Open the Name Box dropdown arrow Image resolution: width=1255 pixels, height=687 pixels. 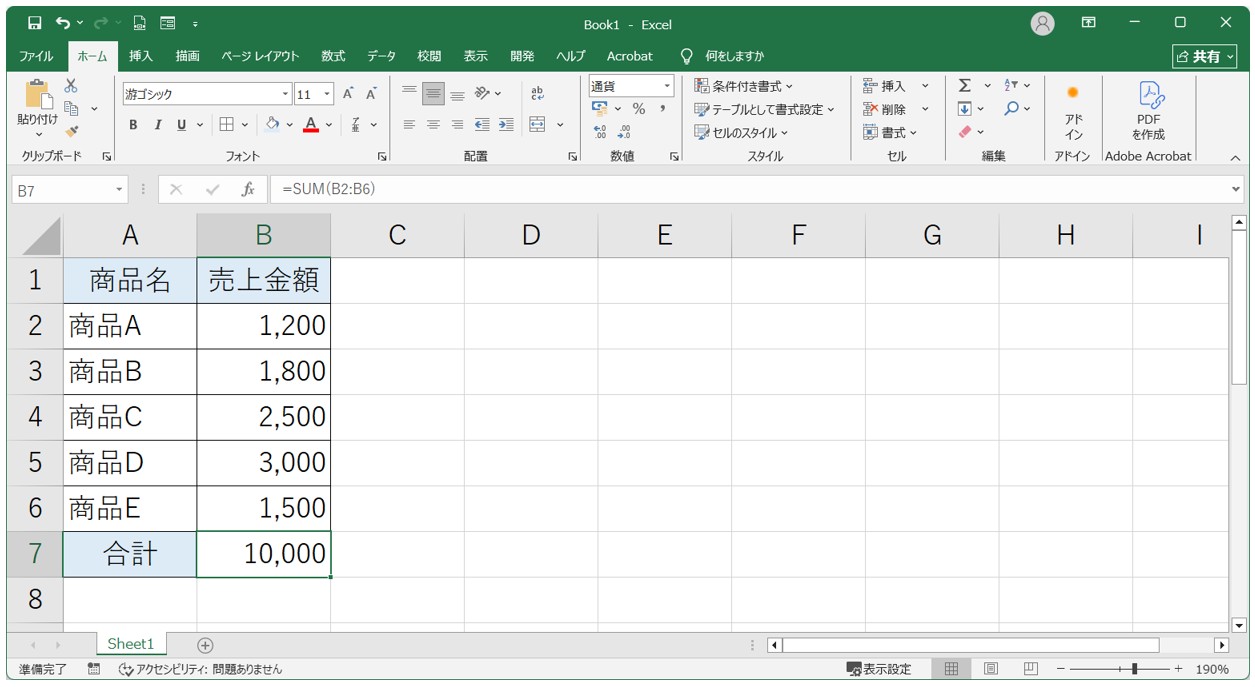[120, 189]
